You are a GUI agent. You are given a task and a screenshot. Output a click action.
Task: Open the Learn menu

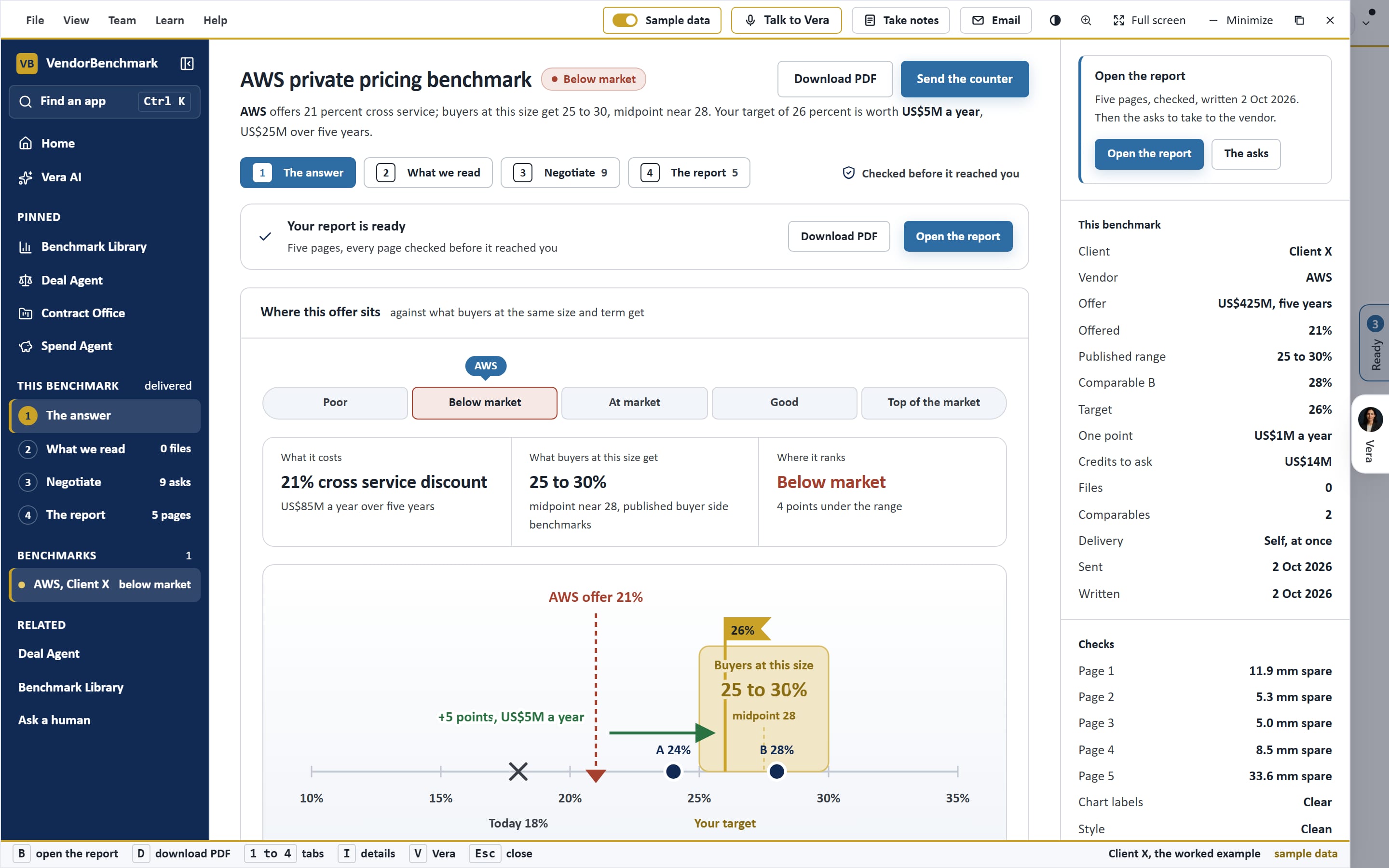point(170,20)
